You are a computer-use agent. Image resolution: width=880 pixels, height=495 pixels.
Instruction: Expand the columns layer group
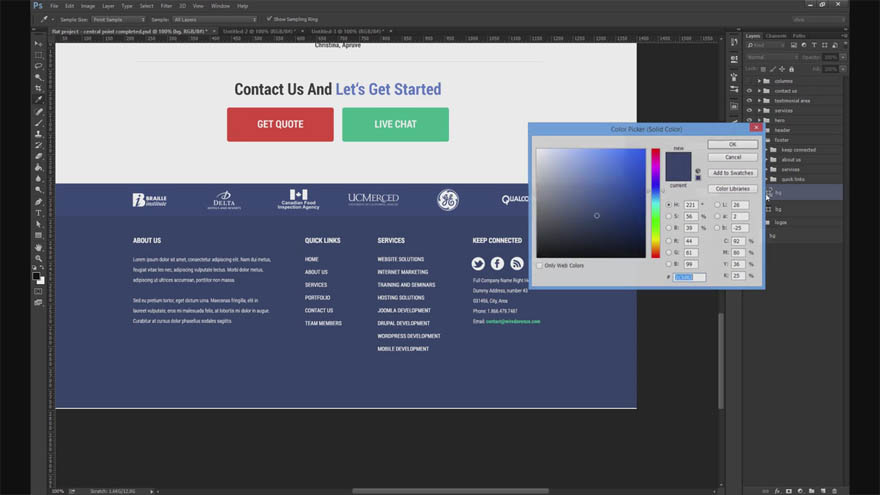click(759, 81)
